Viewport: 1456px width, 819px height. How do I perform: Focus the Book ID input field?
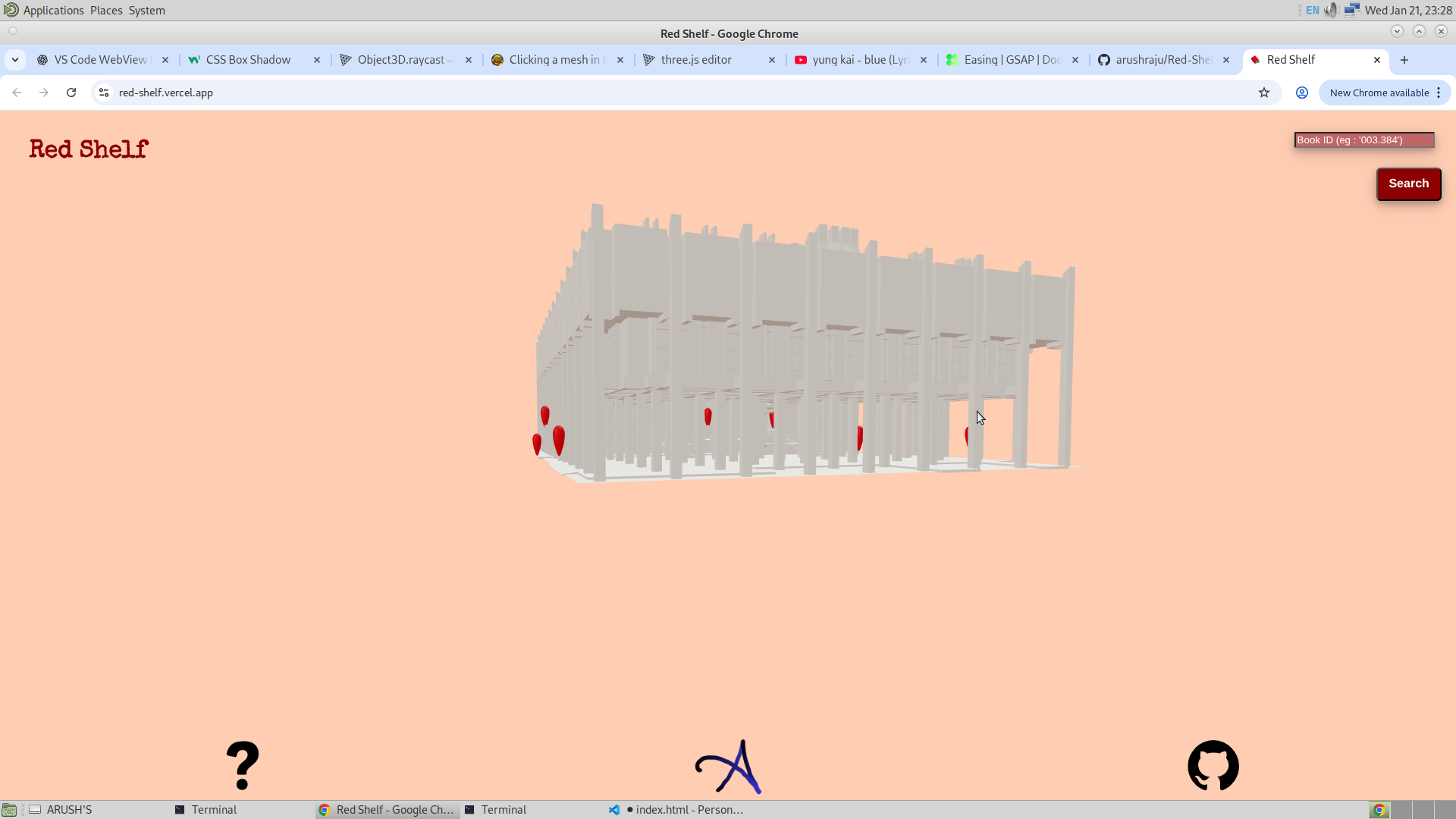tap(1363, 140)
